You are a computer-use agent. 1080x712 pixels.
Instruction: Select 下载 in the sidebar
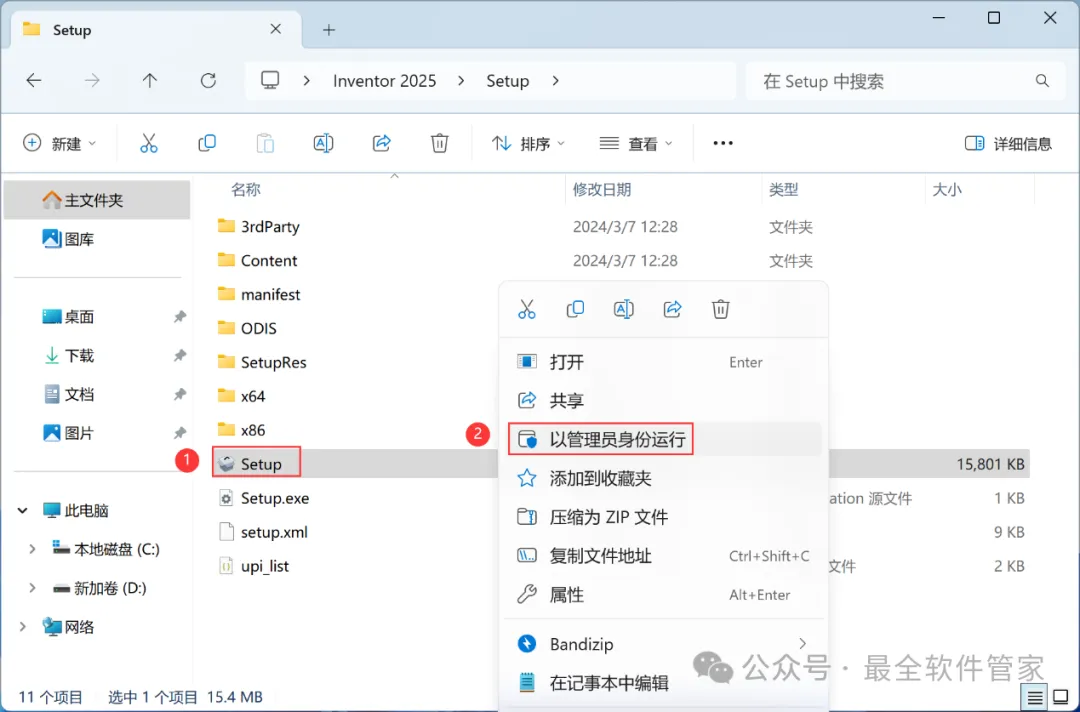point(97,355)
